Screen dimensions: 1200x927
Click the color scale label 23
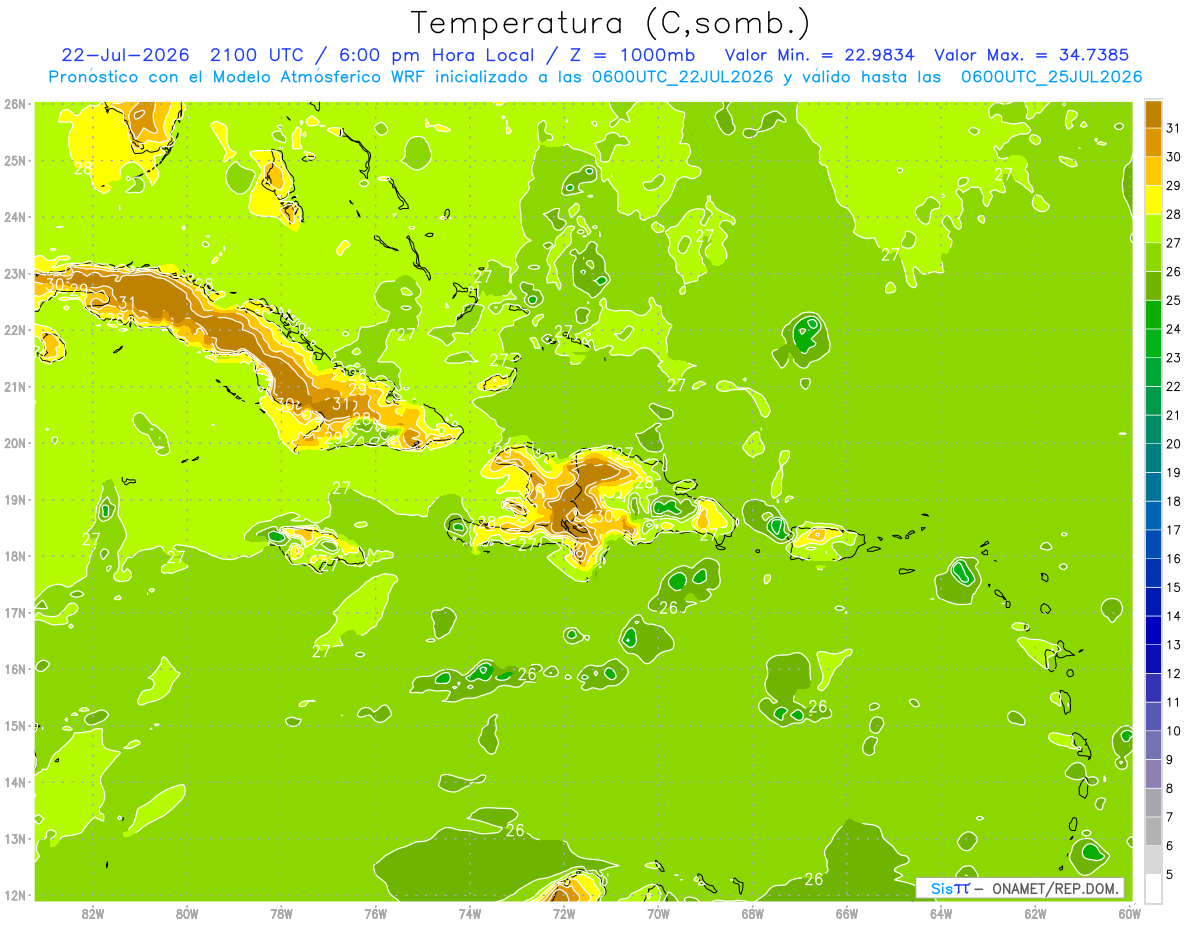[1174, 358]
